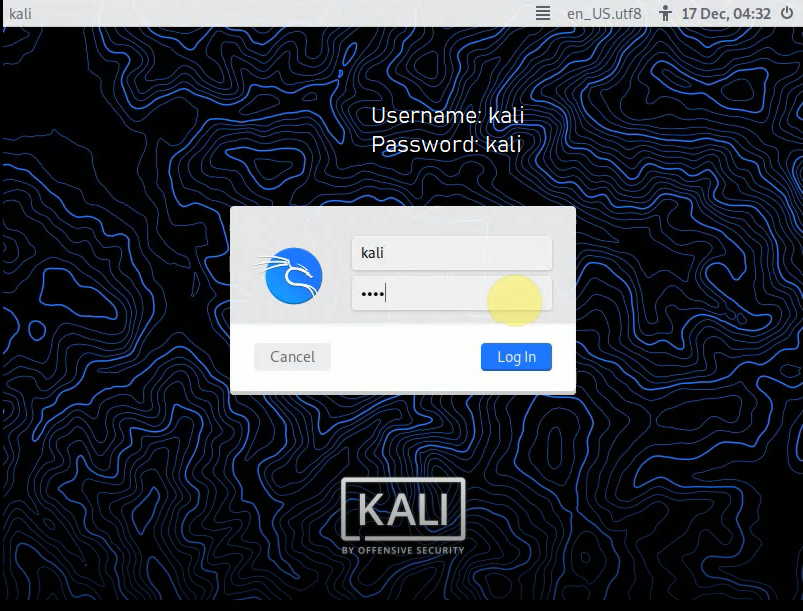Image resolution: width=803 pixels, height=611 pixels.
Task: Shut down the system using the power button
Action: pos(786,14)
